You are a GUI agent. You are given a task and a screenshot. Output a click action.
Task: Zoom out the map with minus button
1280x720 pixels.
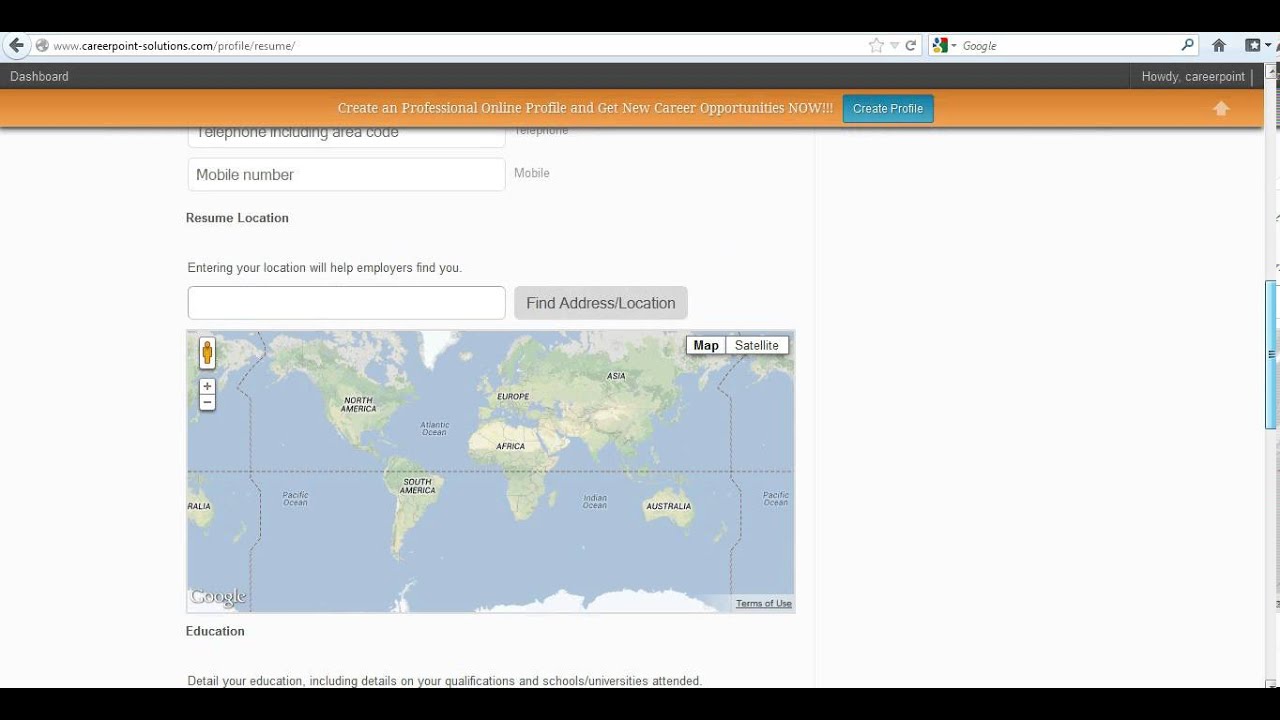pos(207,402)
